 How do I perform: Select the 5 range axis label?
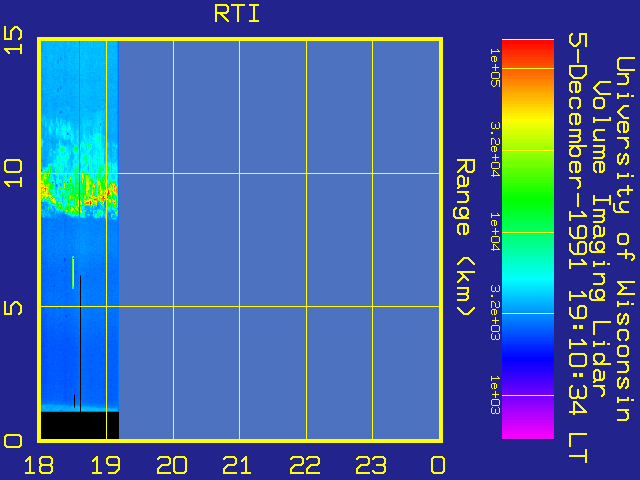coord(13,308)
